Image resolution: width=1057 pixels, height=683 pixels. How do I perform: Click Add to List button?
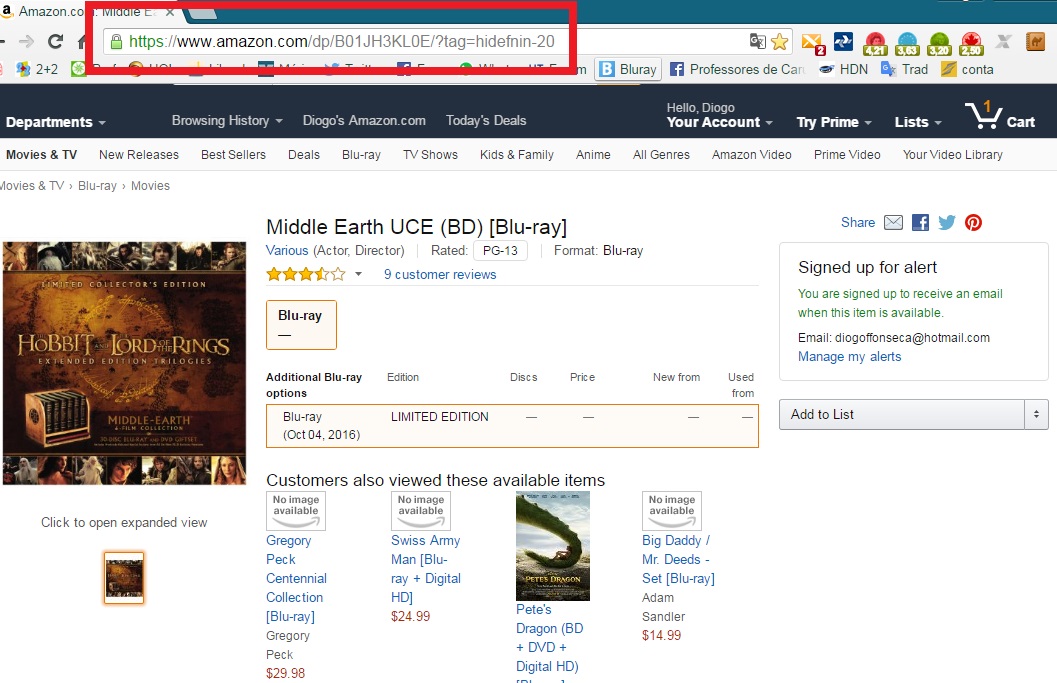[902, 414]
